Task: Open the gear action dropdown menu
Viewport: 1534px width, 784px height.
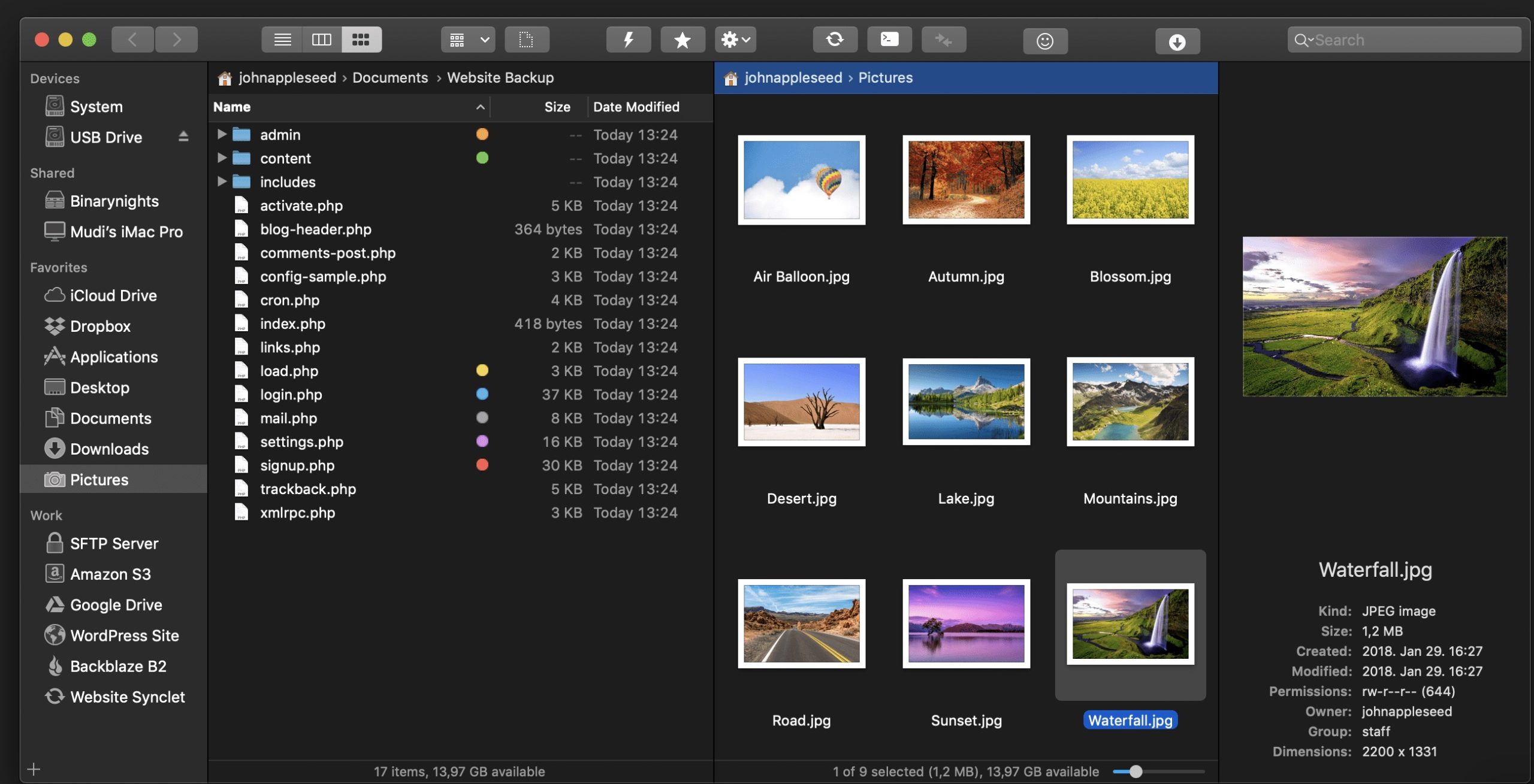Action: point(735,40)
